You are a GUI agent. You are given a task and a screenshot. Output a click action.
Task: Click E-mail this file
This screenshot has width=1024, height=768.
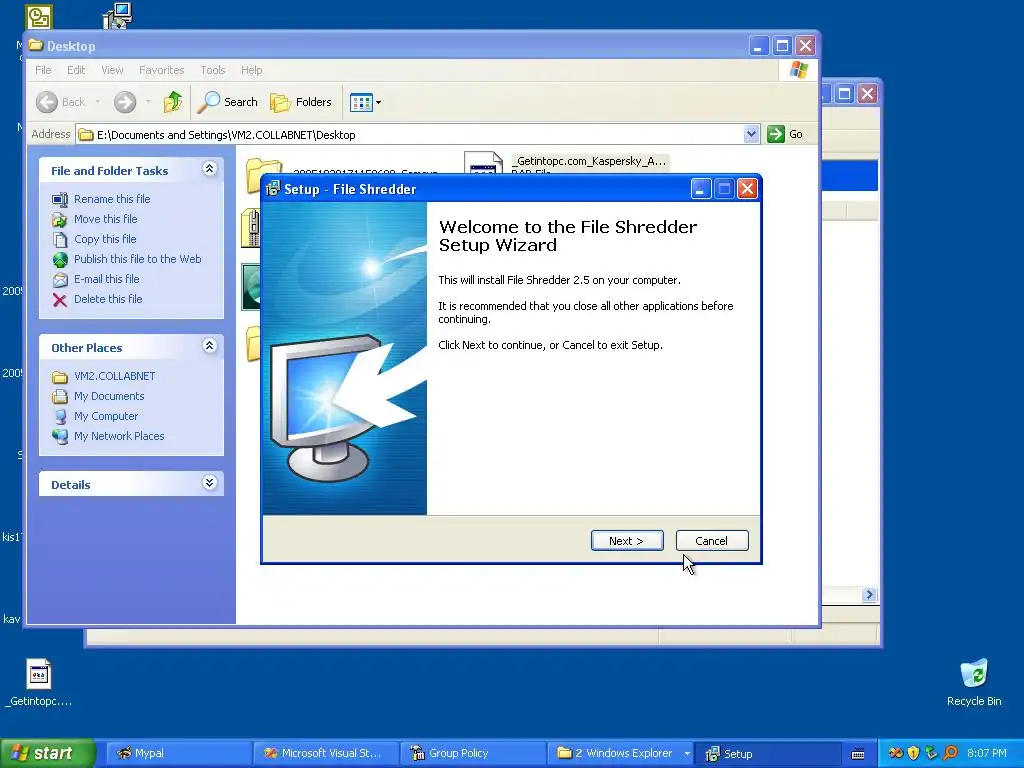coord(106,279)
